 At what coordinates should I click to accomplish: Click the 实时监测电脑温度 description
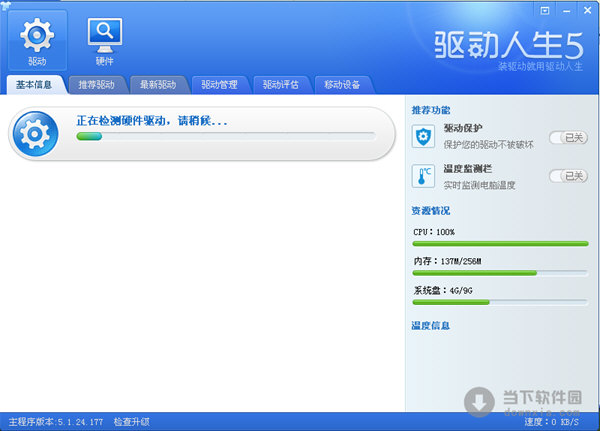point(479,185)
